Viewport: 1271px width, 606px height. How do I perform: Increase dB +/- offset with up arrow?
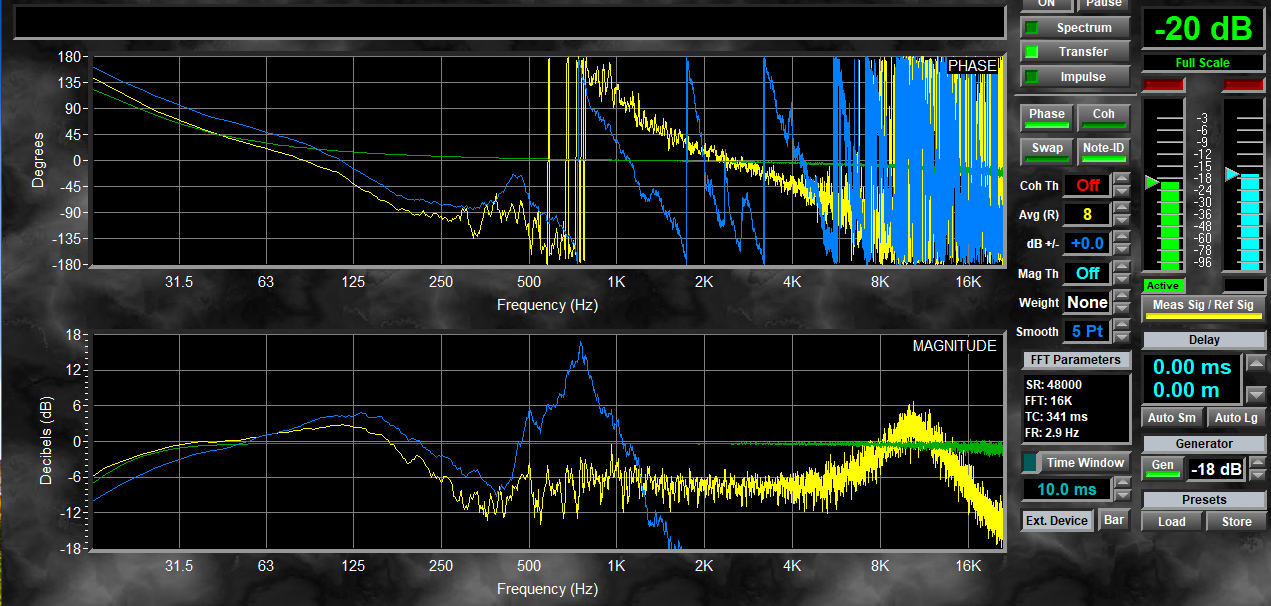coord(1122,237)
